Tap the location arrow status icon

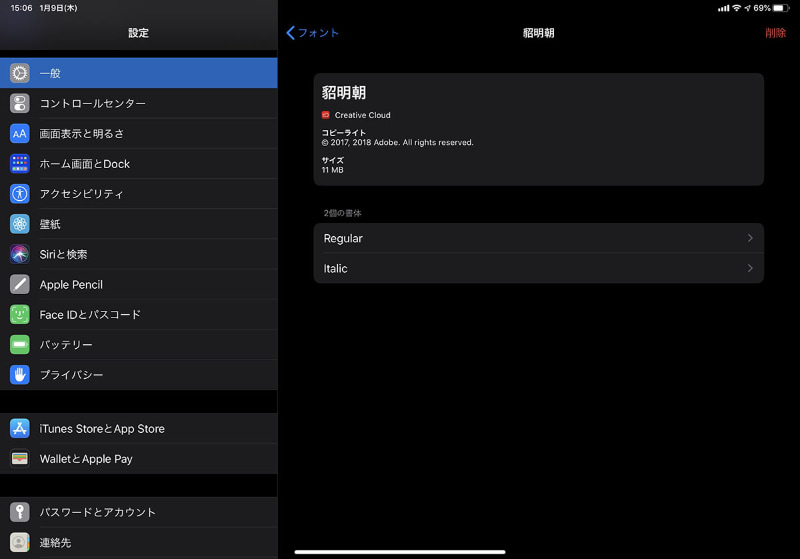[x=747, y=8]
